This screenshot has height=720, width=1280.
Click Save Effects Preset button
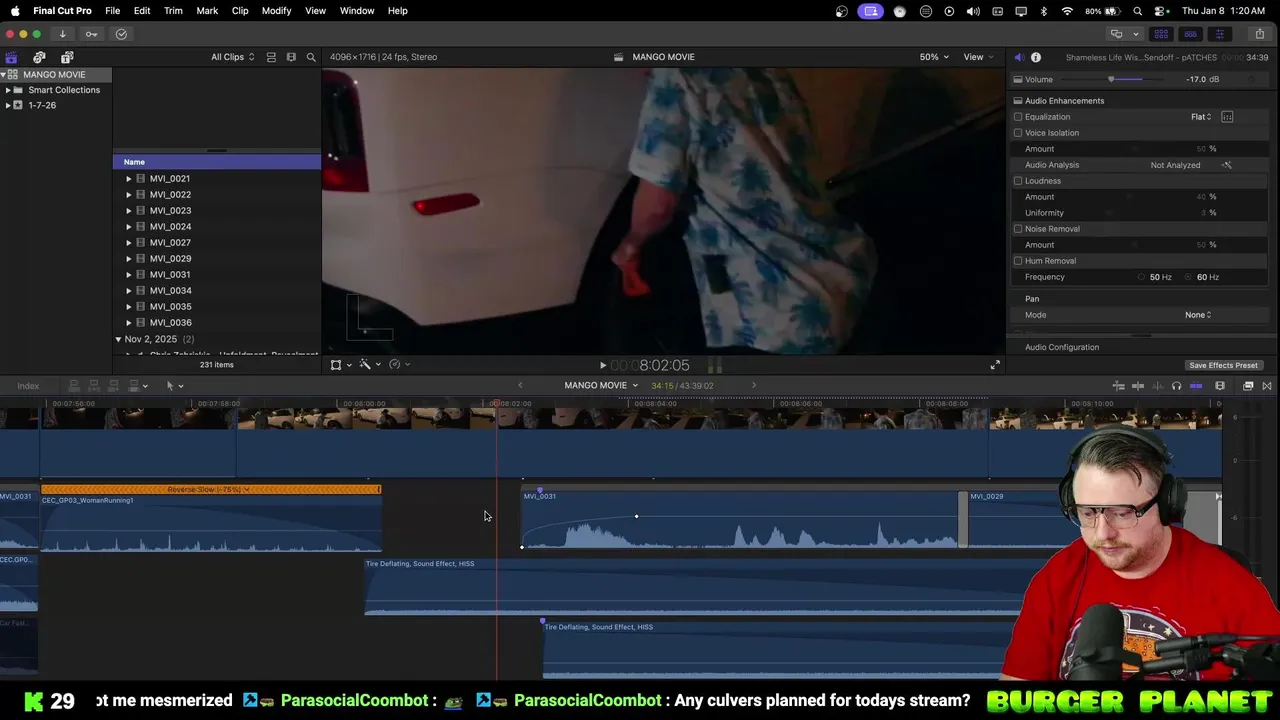click(x=1223, y=365)
